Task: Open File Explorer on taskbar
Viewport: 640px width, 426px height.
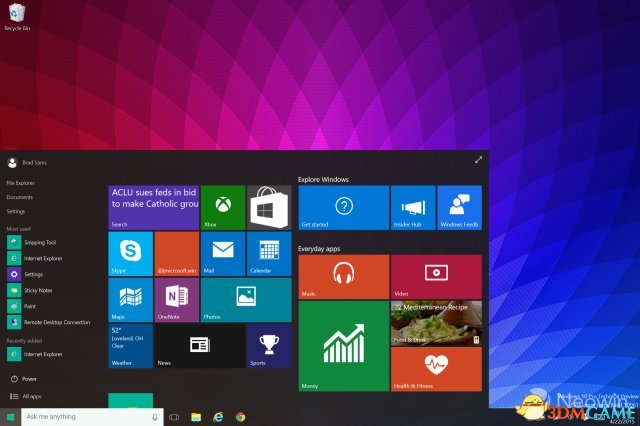Action: click(196, 417)
